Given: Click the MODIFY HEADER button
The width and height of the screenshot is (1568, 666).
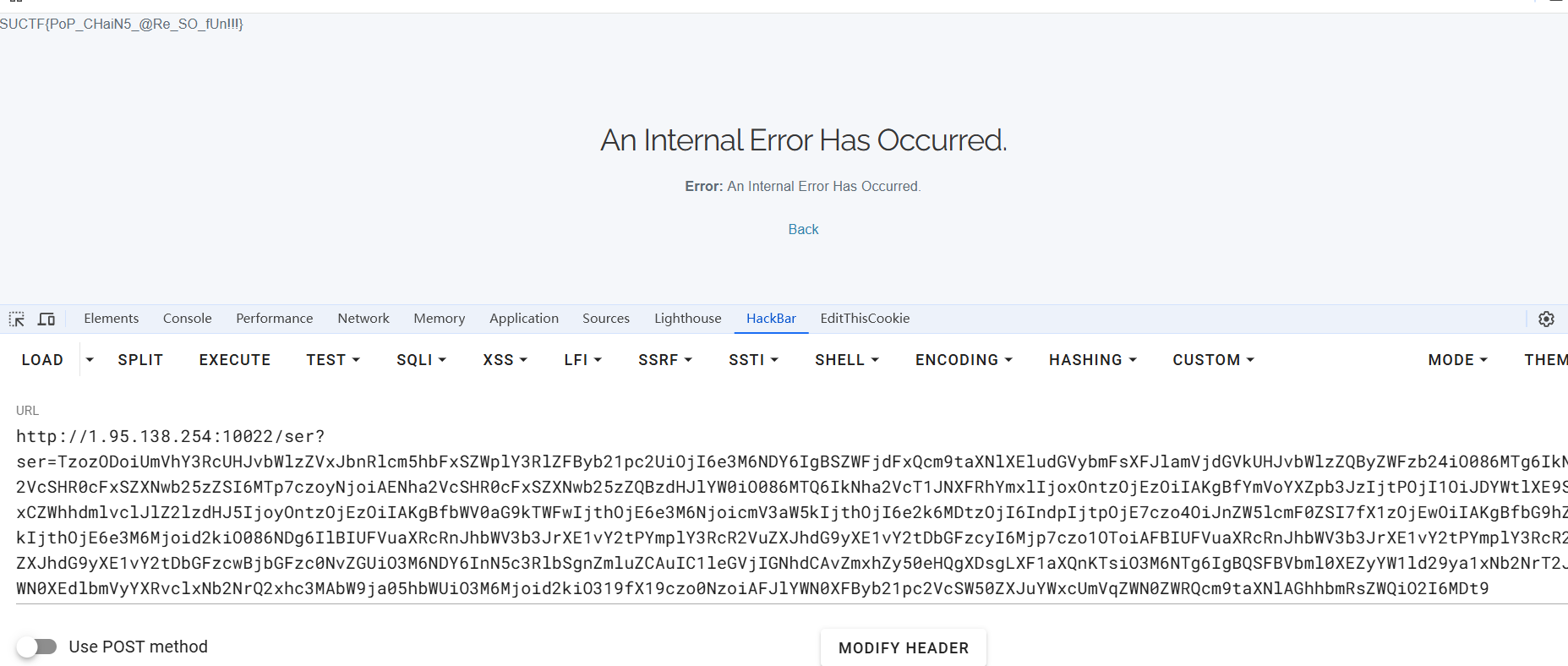Looking at the screenshot, I should pyautogui.click(x=904, y=648).
